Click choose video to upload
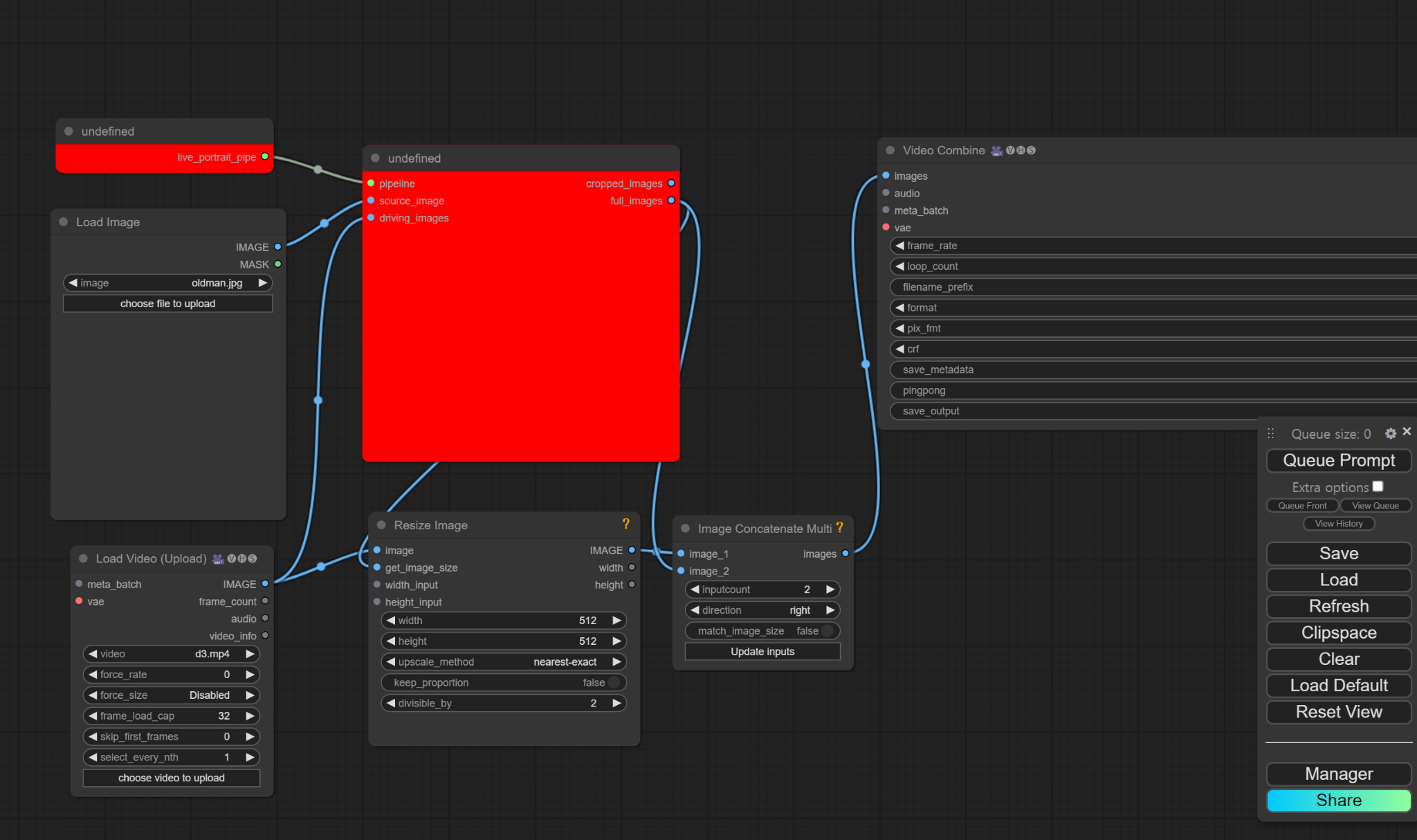This screenshot has width=1417, height=840. click(172, 778)
